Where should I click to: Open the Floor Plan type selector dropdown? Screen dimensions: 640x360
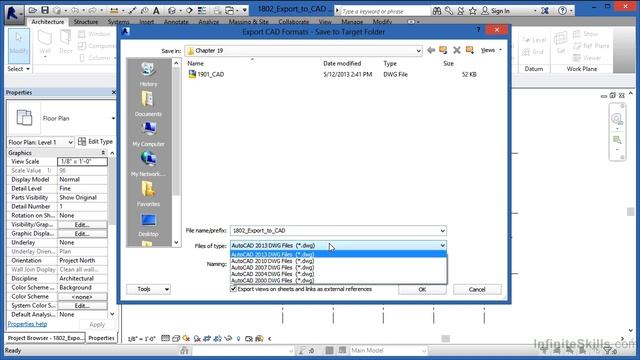(x=113, y=118)
